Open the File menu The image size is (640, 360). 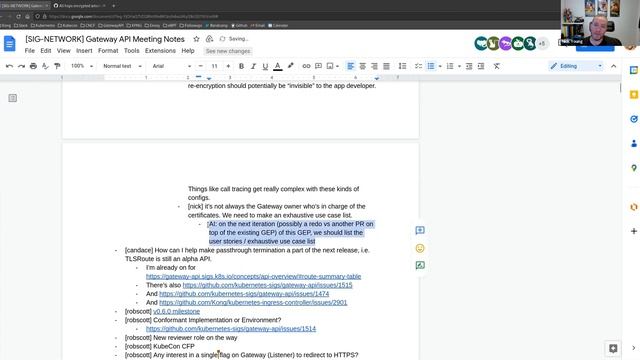(x=30, y=51)
